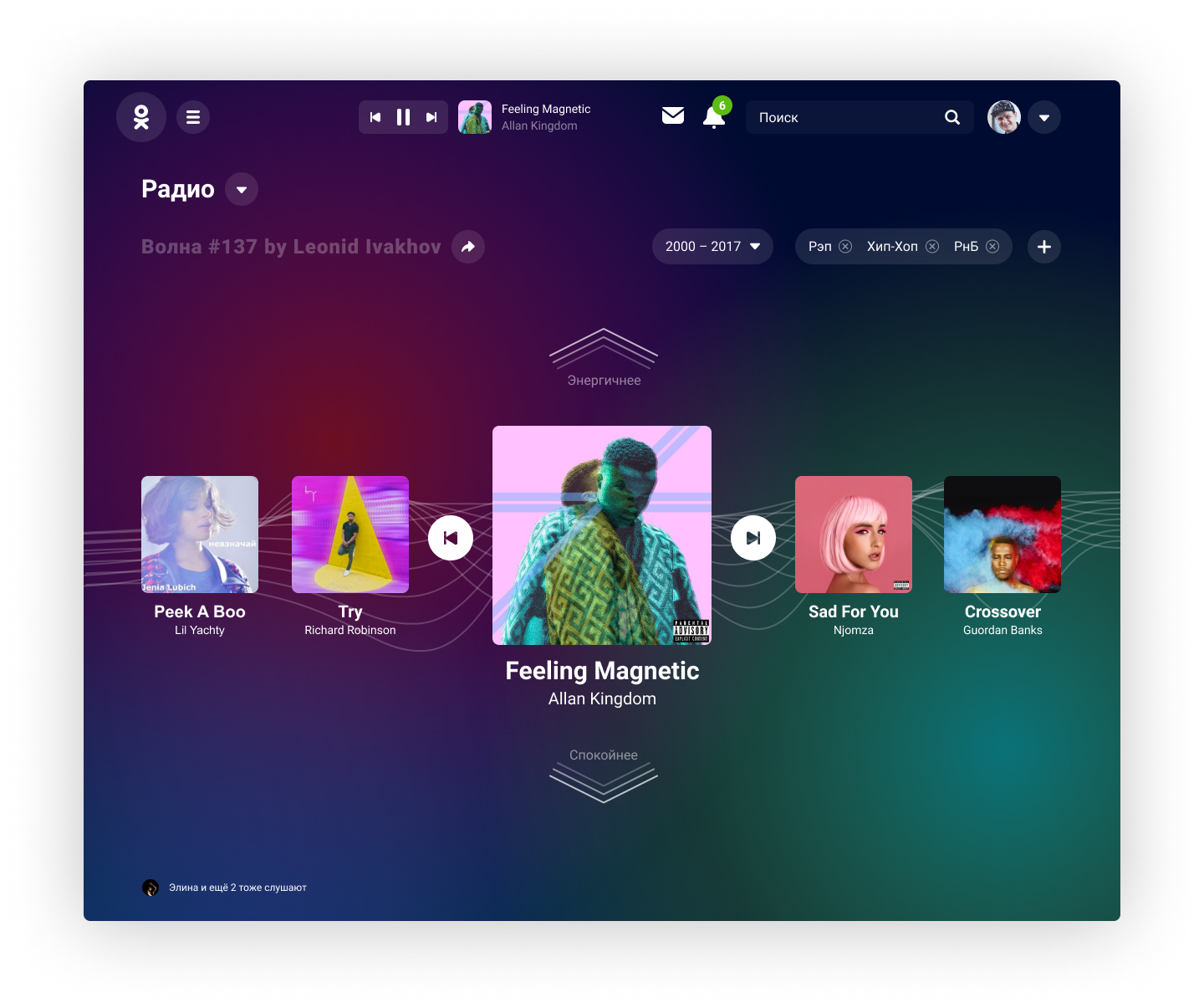Open the user profile avatar
Image resolution: width=1204 pixels, height=1008 pixels.
(1004, 117)
